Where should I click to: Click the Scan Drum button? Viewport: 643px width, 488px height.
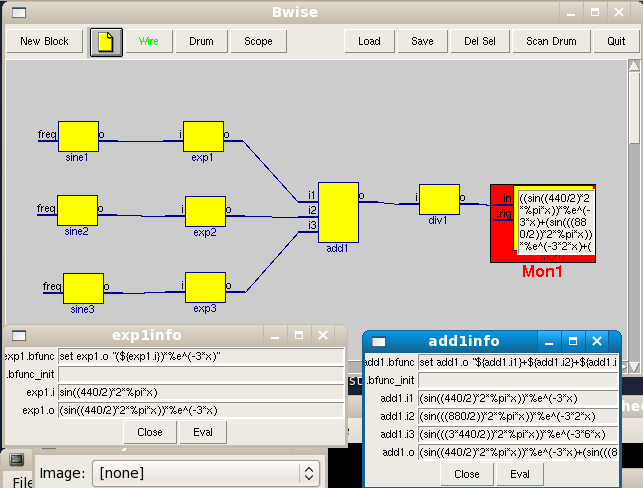tap(551, 41)
